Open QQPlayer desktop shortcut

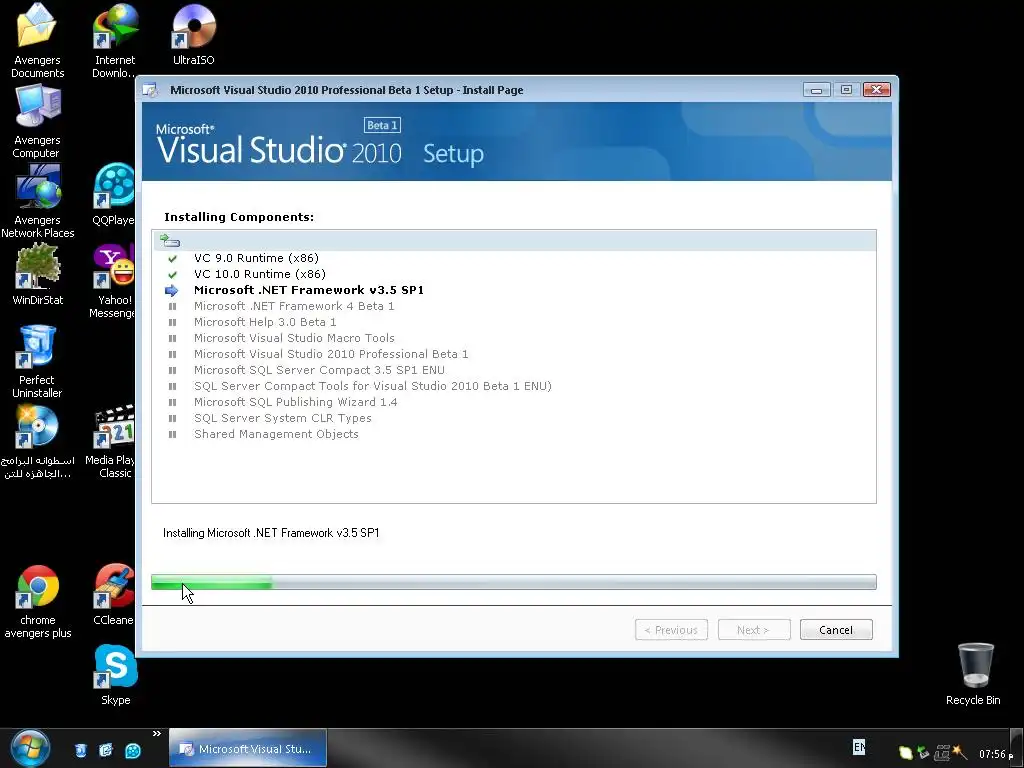coord(114,185)
